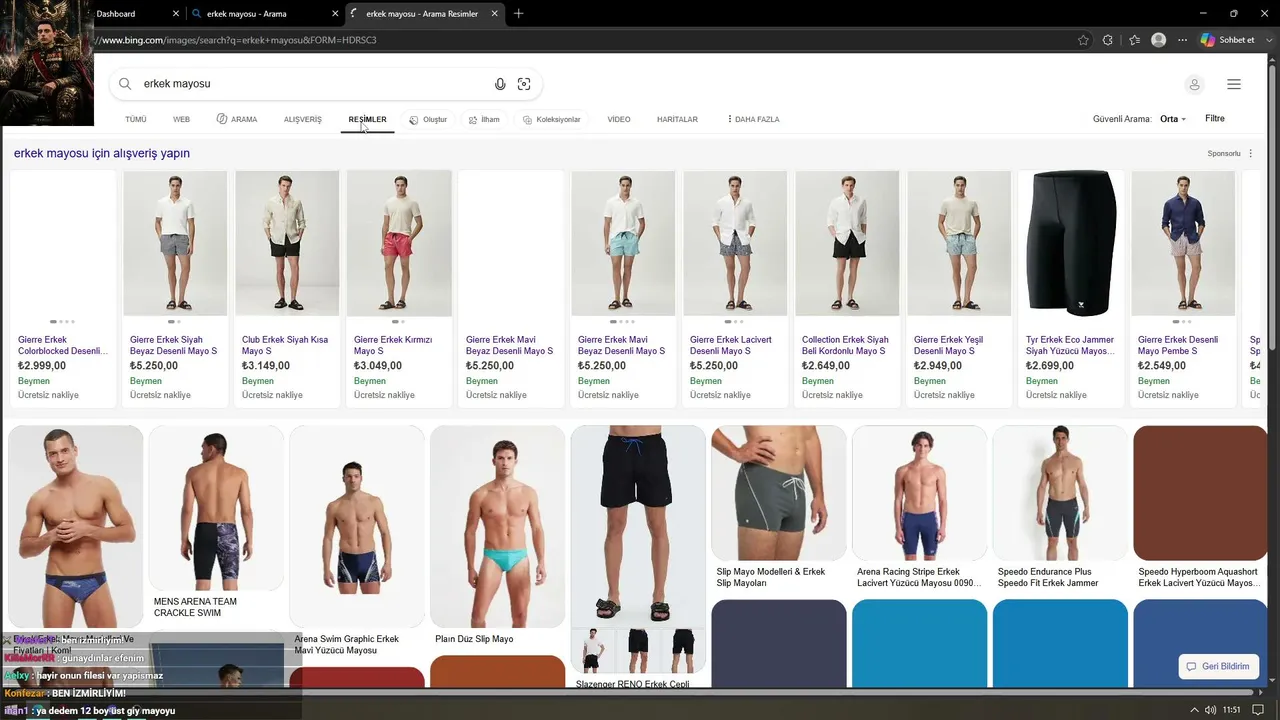Click the browser address bar URL

point(237,40)
